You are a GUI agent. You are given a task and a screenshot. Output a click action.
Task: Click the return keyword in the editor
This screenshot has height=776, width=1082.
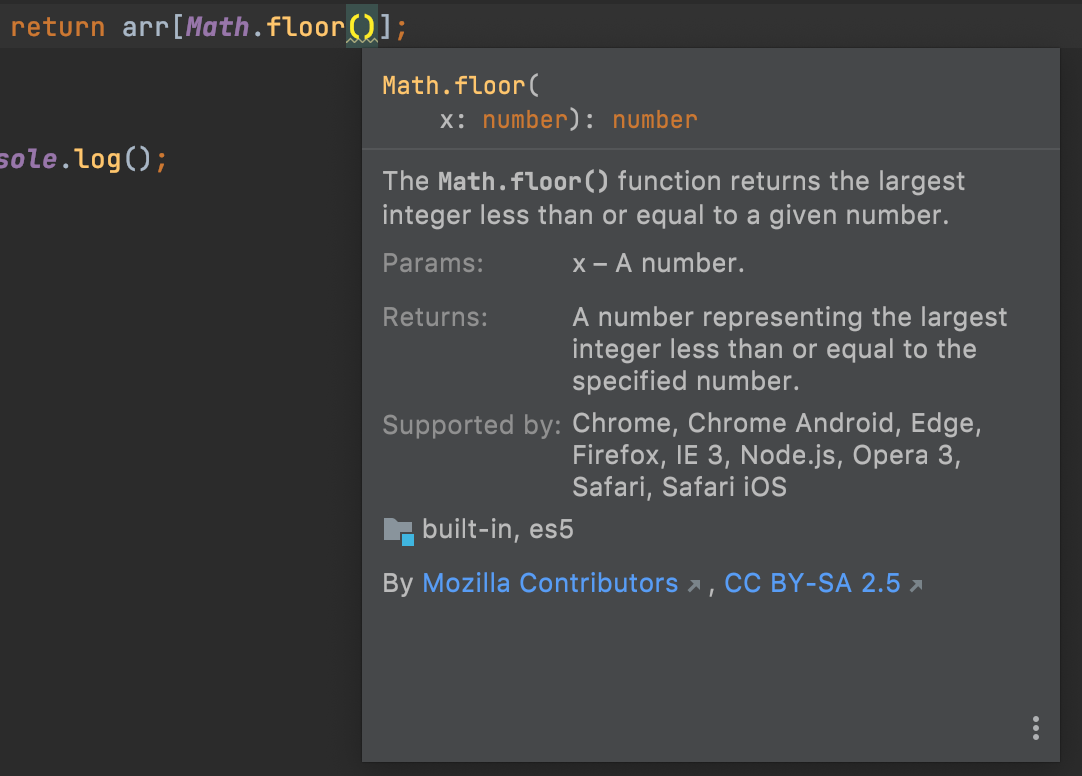[x=58, y=28]
